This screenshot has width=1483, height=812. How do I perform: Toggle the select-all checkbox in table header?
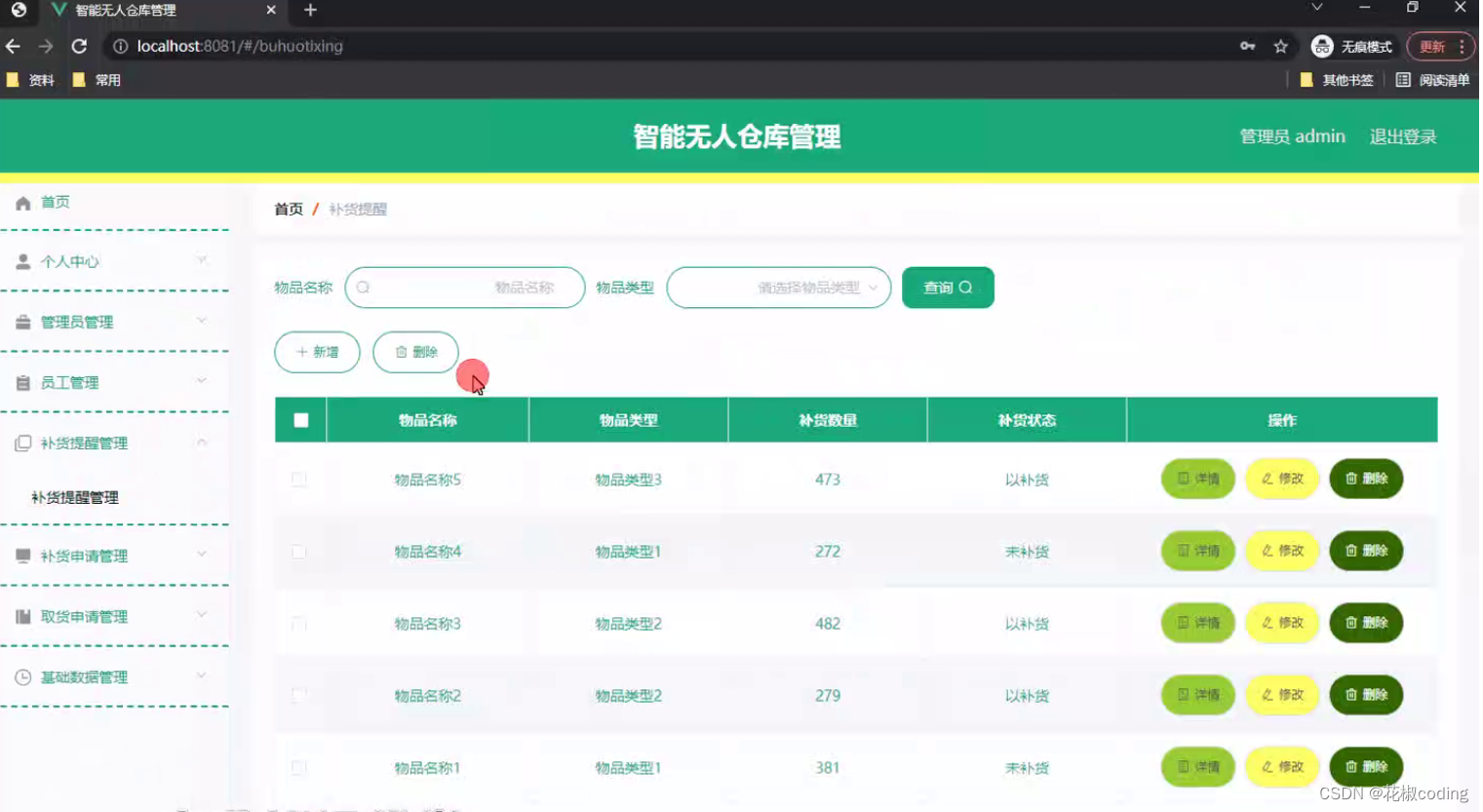pyautogui.click(x=299, y=419)
